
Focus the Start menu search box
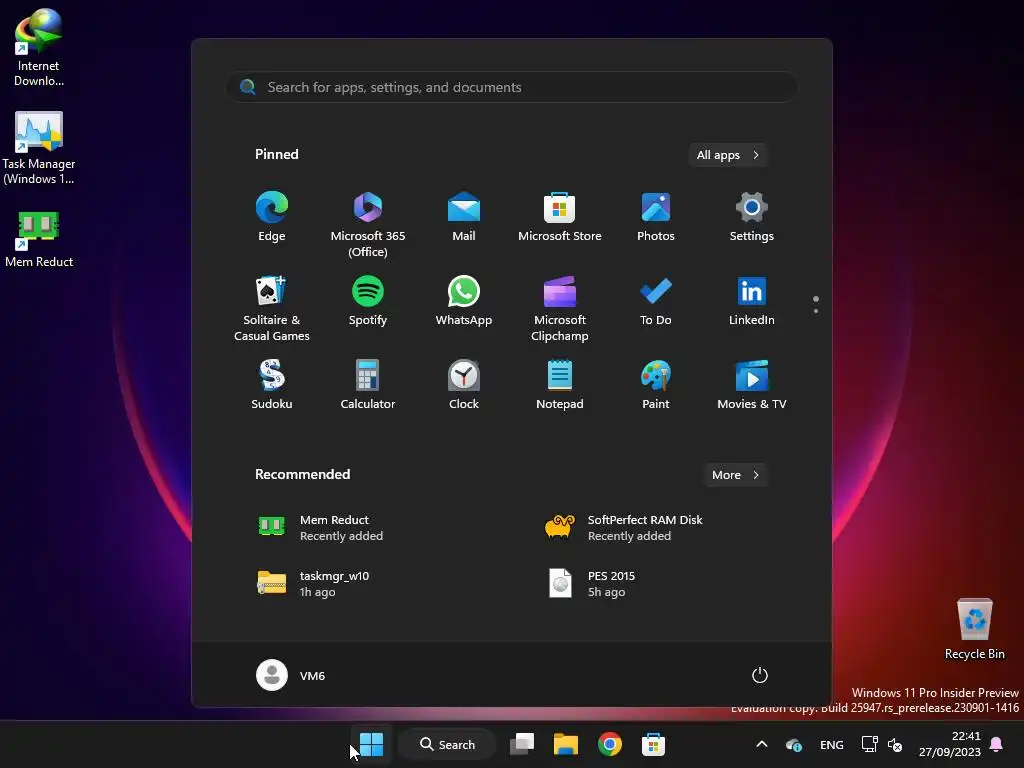tap(512, 87)
